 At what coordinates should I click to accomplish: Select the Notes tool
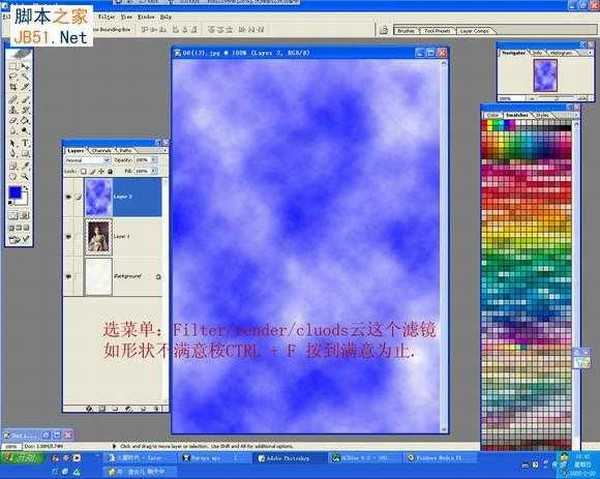(13, 166)
